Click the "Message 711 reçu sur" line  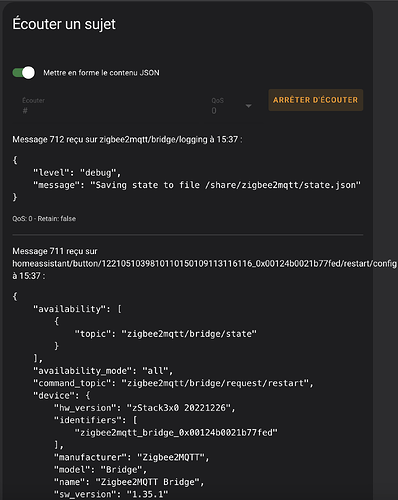click(x=55, y=251)
